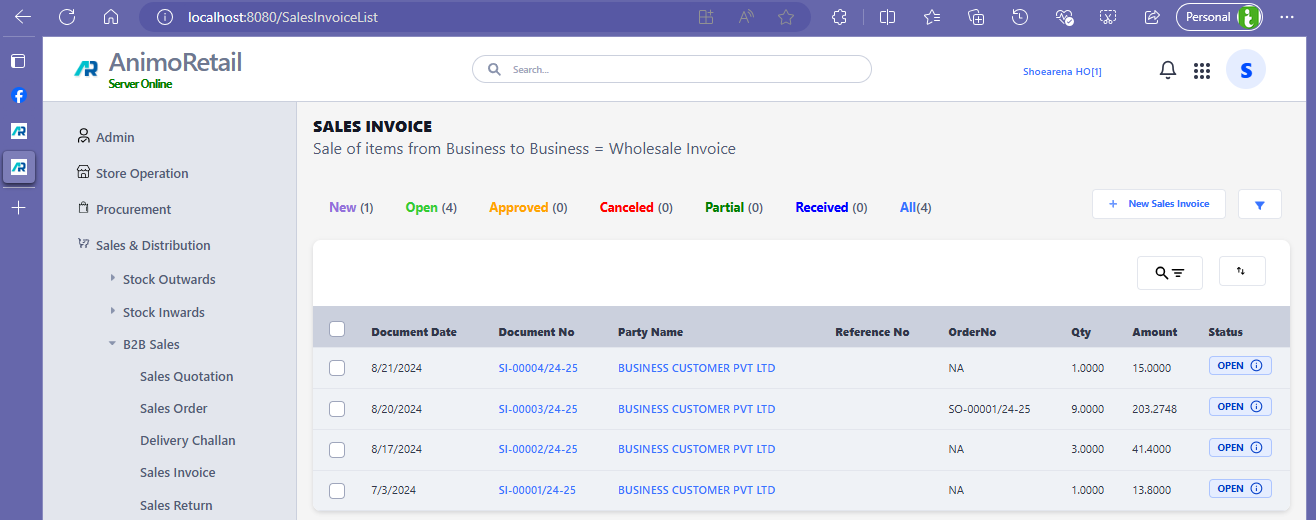Open browser home page icon
The height and width of the screenshot is (520, 1316).
pos(111,17)
